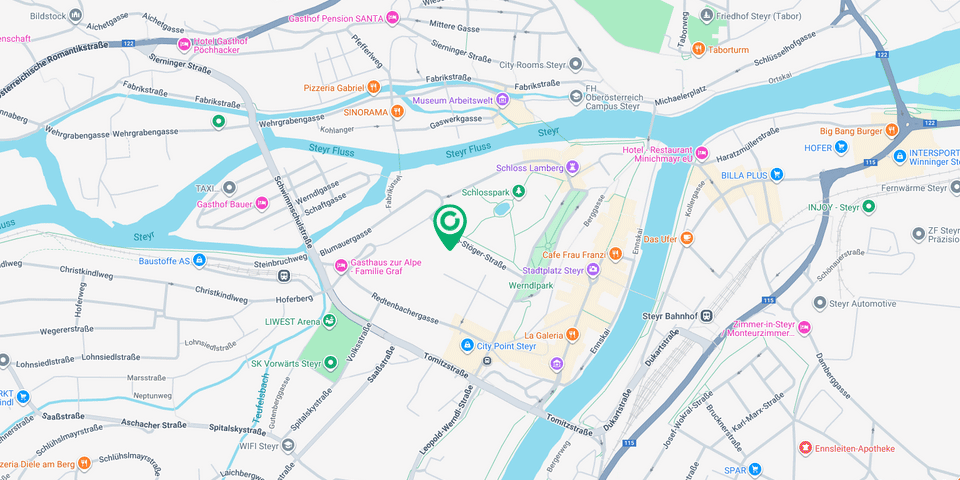Click the Taborturm restaurant icon
The image size is (960, 480).
(x=699, y=50)
